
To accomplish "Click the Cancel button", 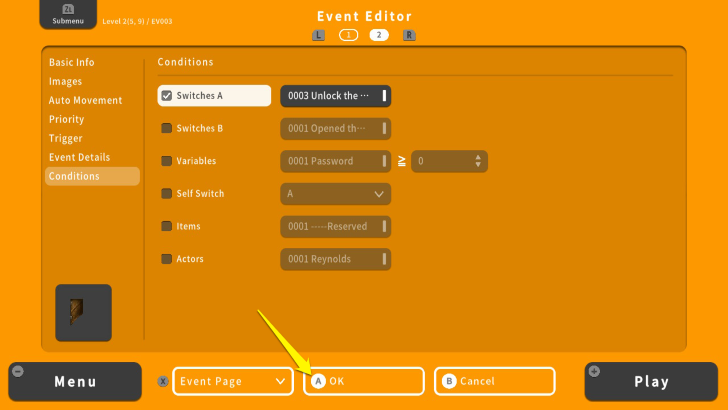I will point(495,381).
